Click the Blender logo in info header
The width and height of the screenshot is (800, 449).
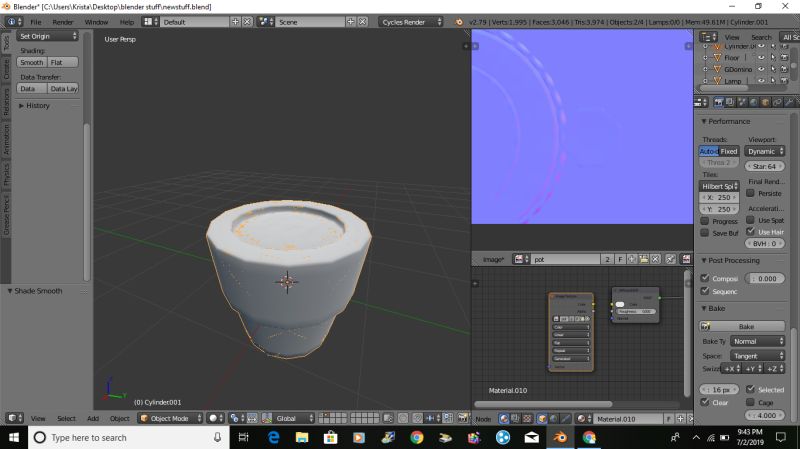point(459,22)
